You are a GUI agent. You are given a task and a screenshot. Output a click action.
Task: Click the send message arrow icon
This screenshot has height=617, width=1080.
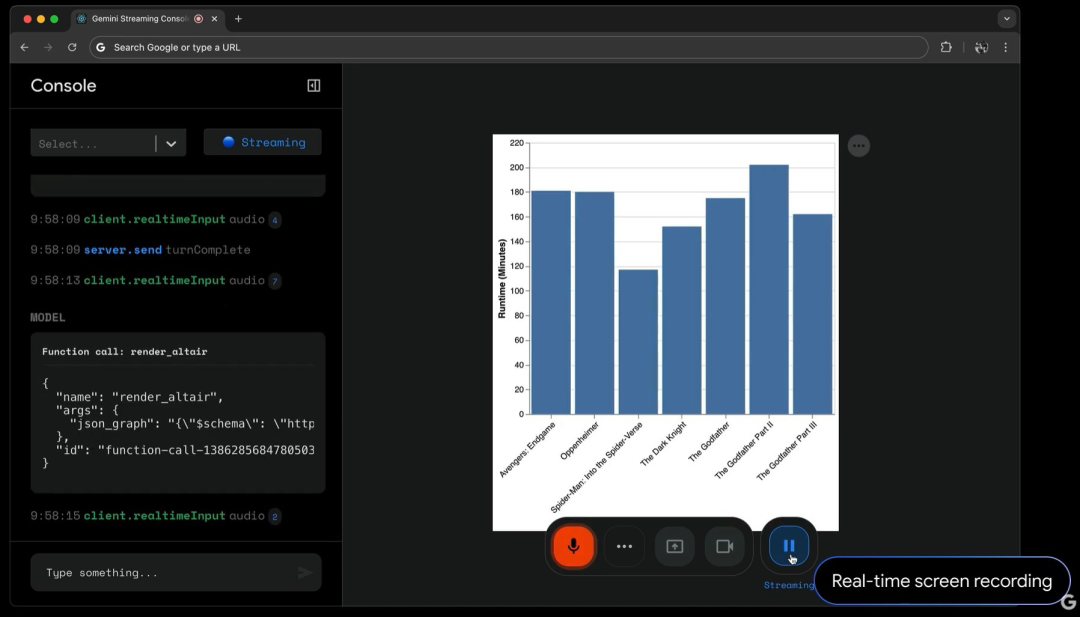[304, 573]
